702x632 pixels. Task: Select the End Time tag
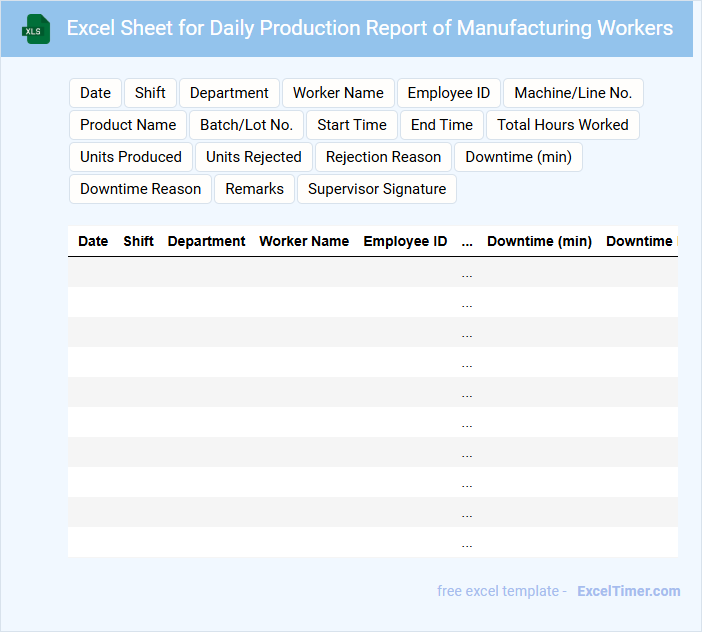pos(442,125)
